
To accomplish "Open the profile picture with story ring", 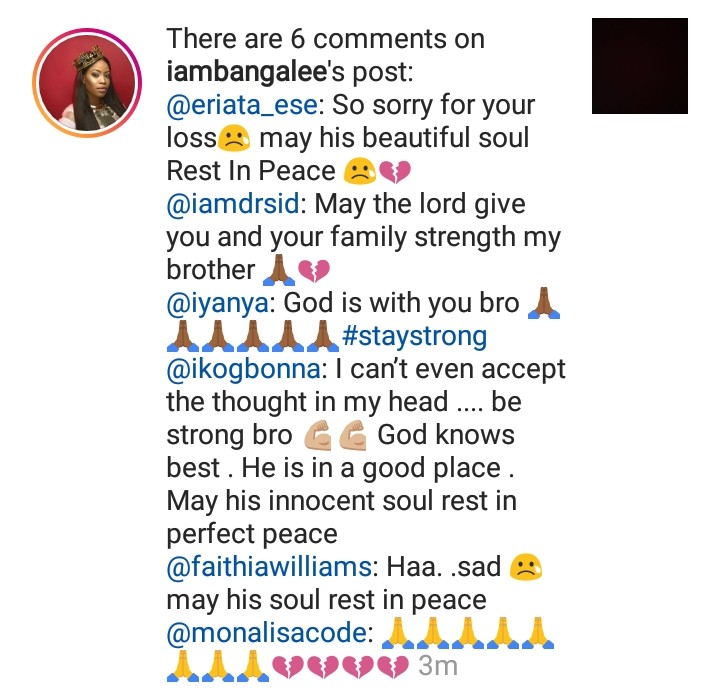I will point(87,83).
